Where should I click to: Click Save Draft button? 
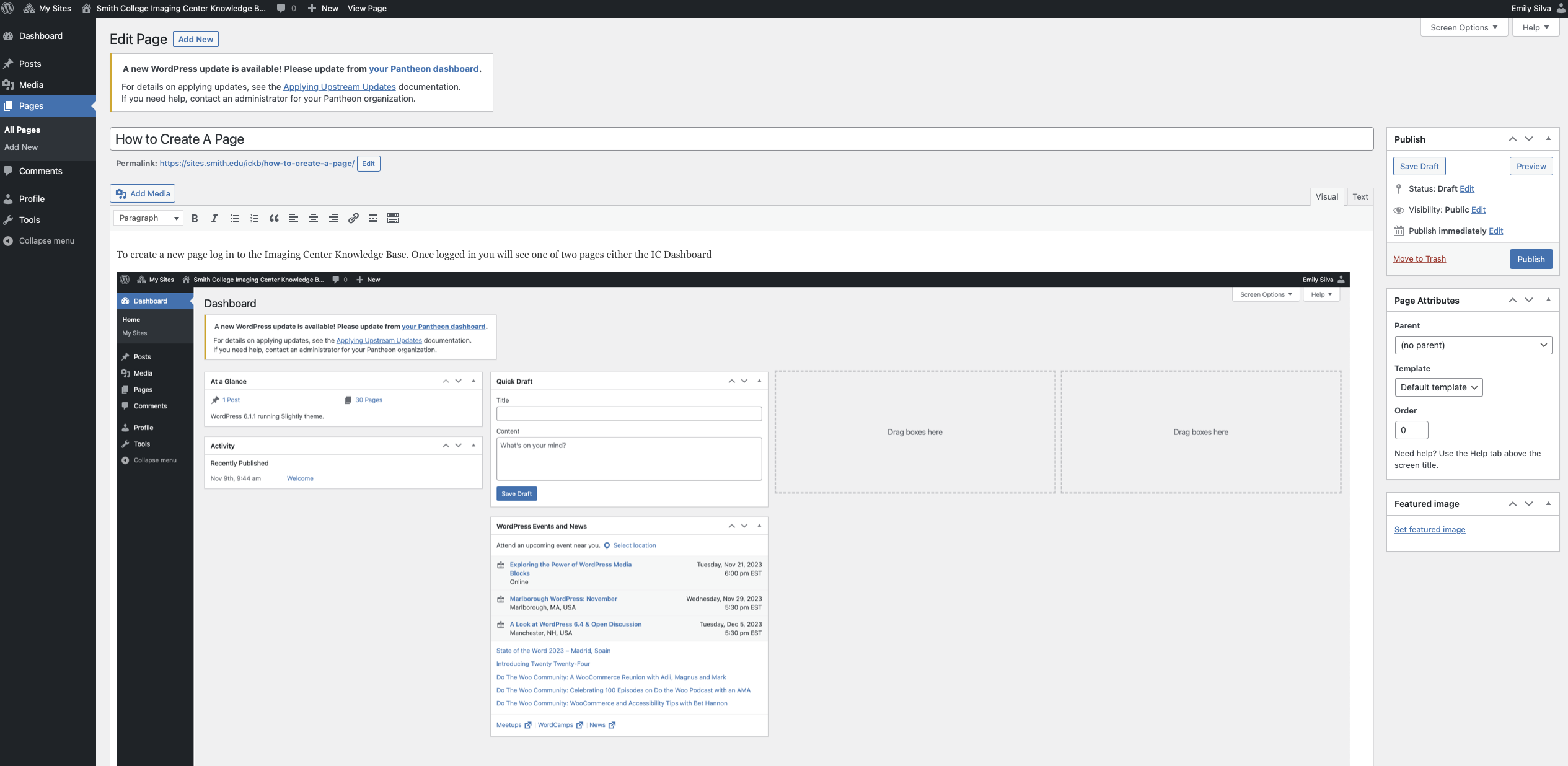point(1419,166)
